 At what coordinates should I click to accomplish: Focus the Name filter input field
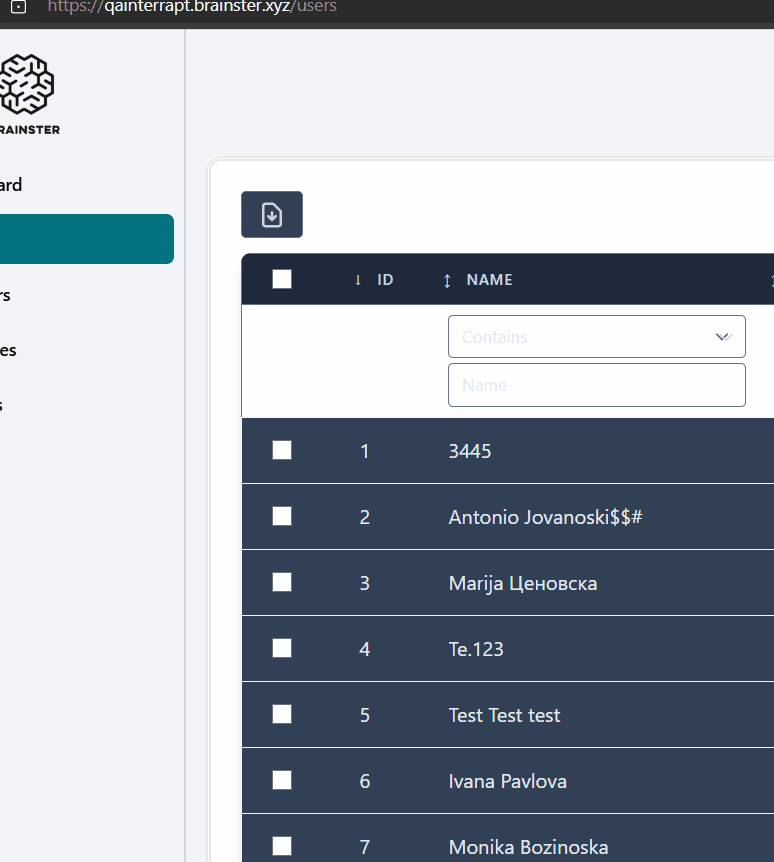(x=596, y=385)
